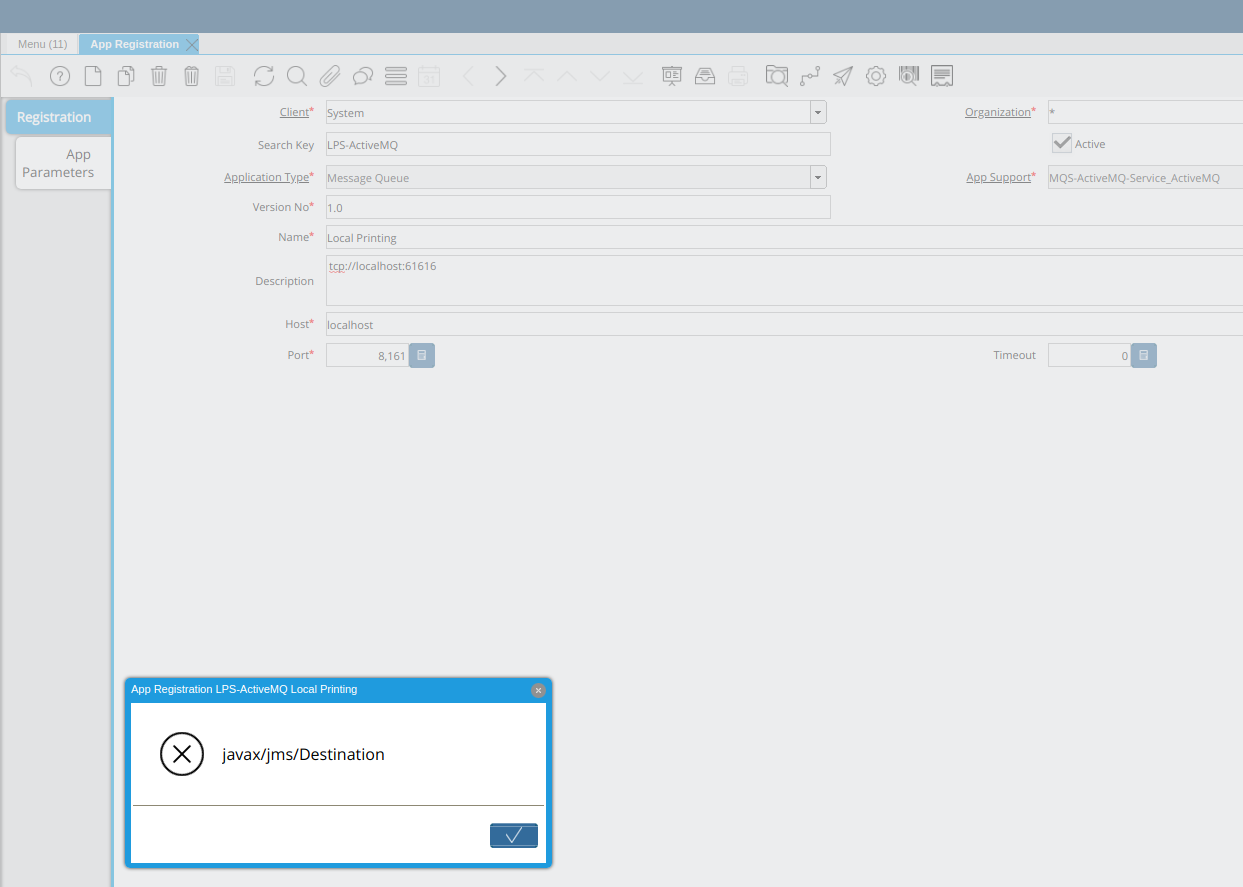Click the Undo changes arrow icon
The width and height of the screenshot is (1243, 887).
pos(22,76)
